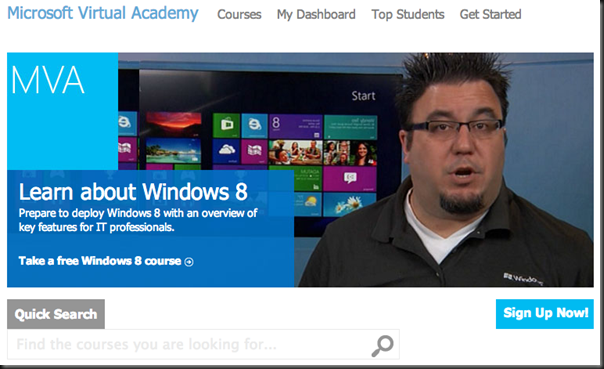This screenshot has height=369, width=604.
Task: Click the daisy flowers desktop tile
Action: (350, 204)
